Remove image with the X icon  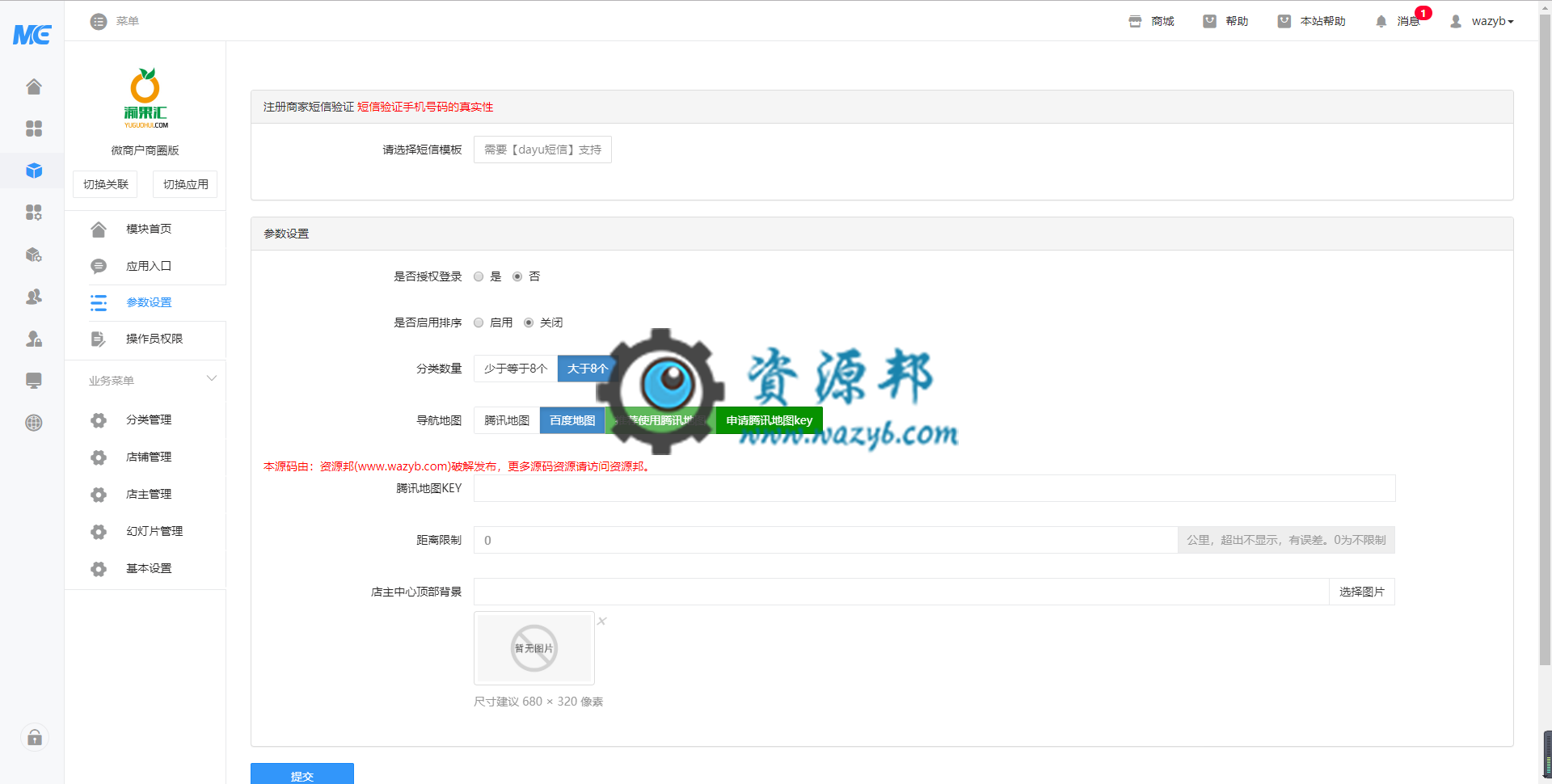[x=601, y=621]
